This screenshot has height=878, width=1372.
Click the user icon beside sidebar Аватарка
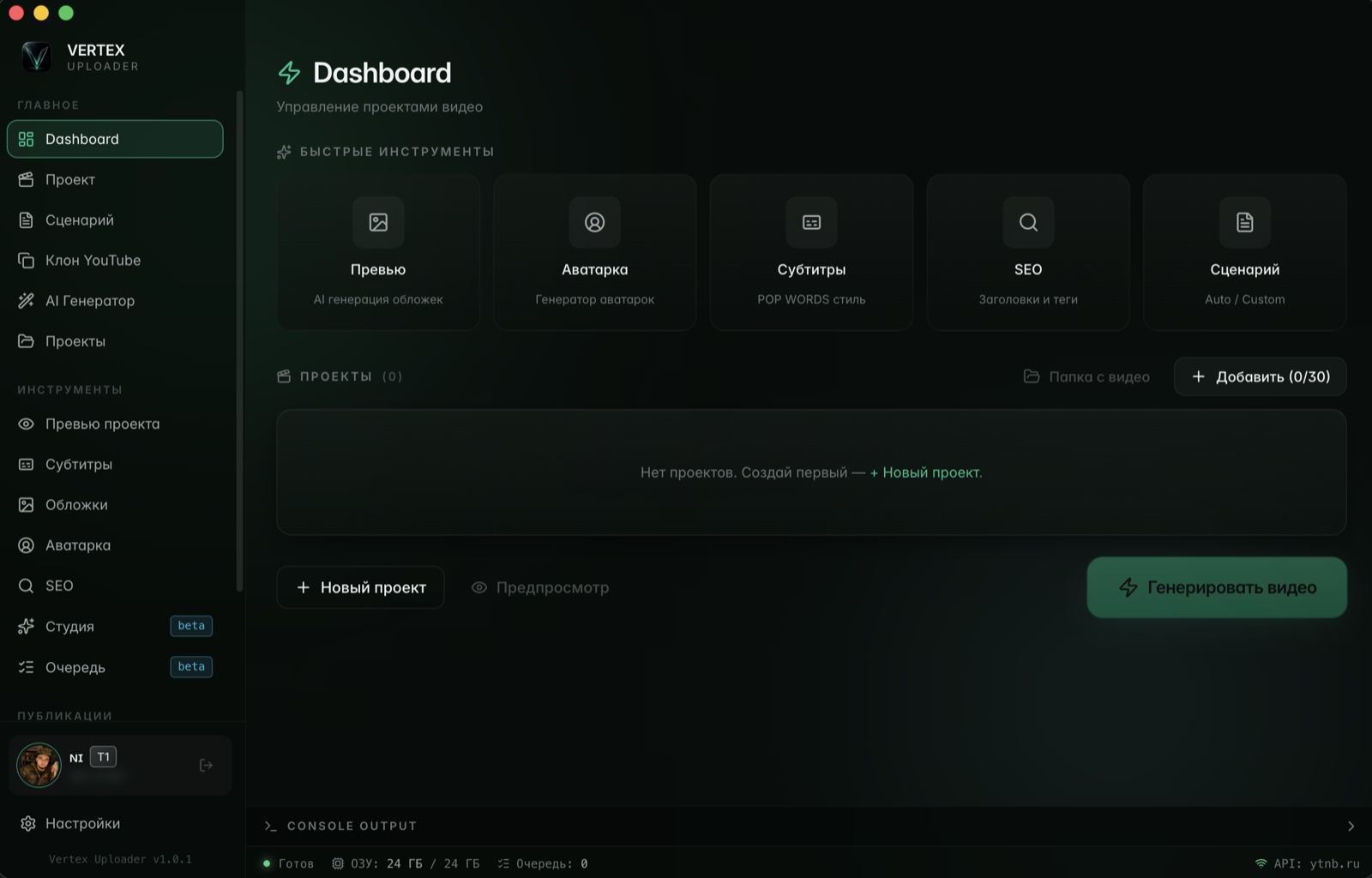[x=27, y=545]
